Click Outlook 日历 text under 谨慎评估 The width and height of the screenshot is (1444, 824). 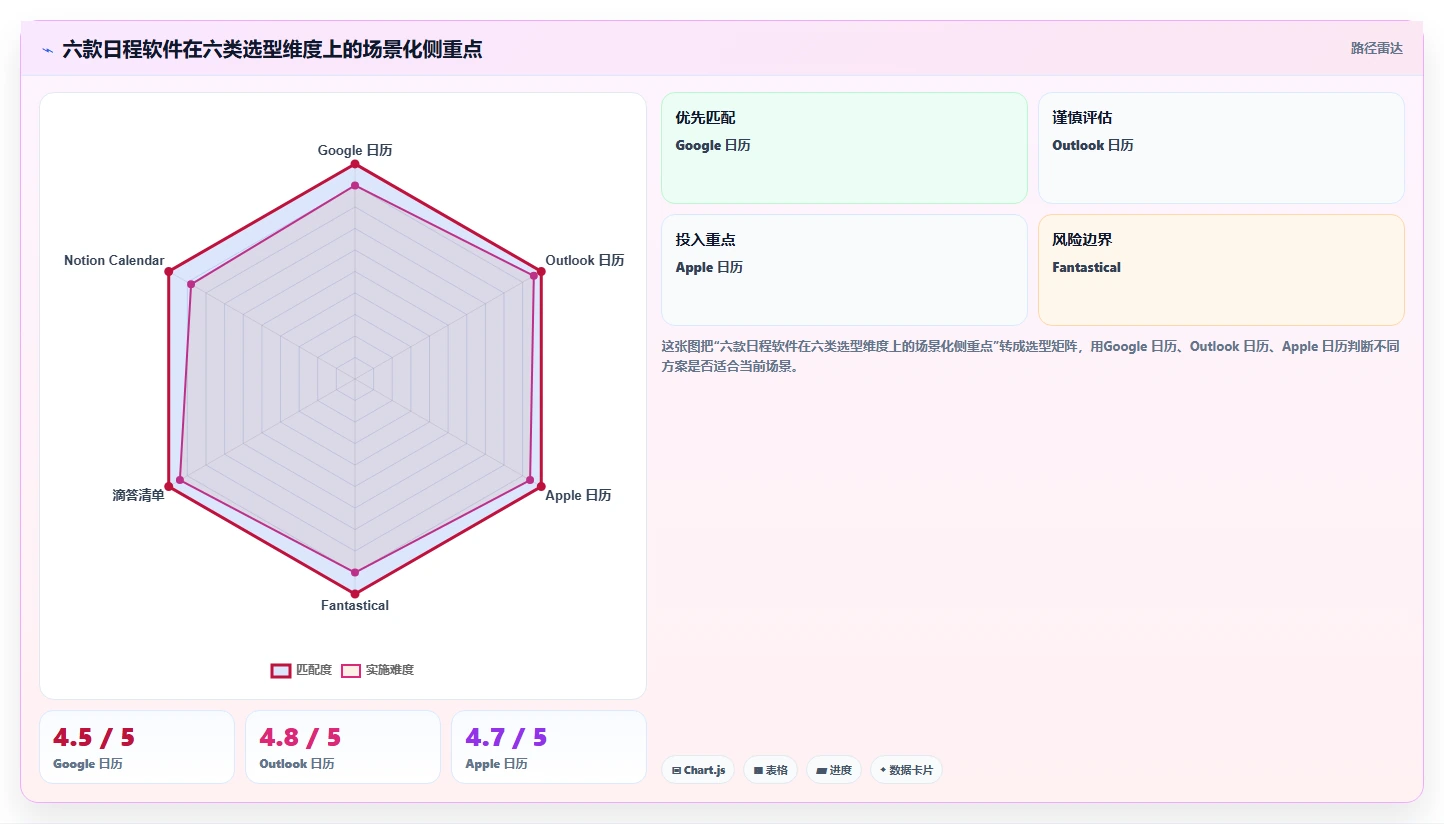1093,145
